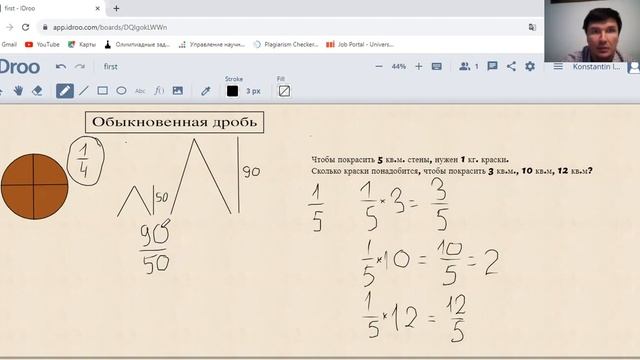
Task: Open the Plagiarism Checker bookmark
Action: coord(286,44)
